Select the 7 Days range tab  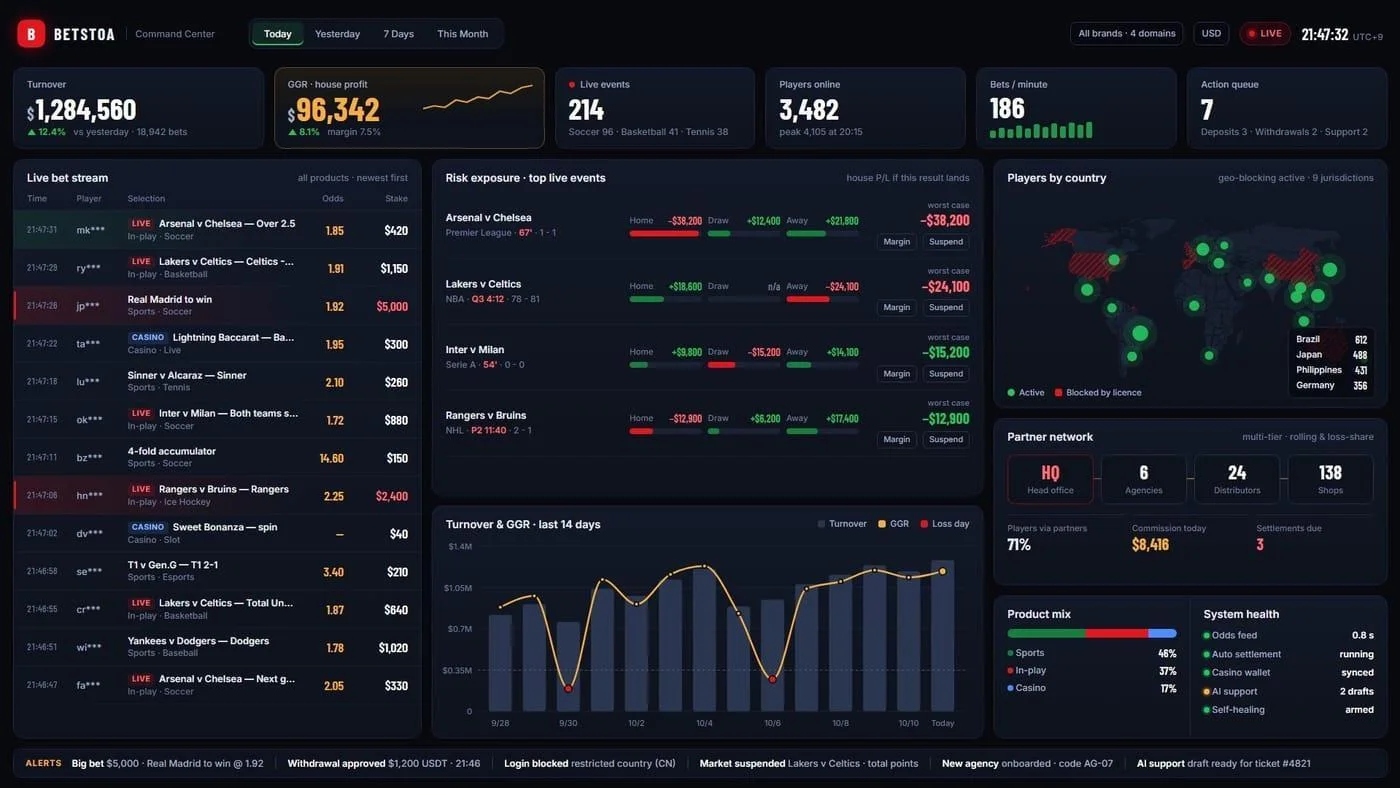(x=398, y=34)
